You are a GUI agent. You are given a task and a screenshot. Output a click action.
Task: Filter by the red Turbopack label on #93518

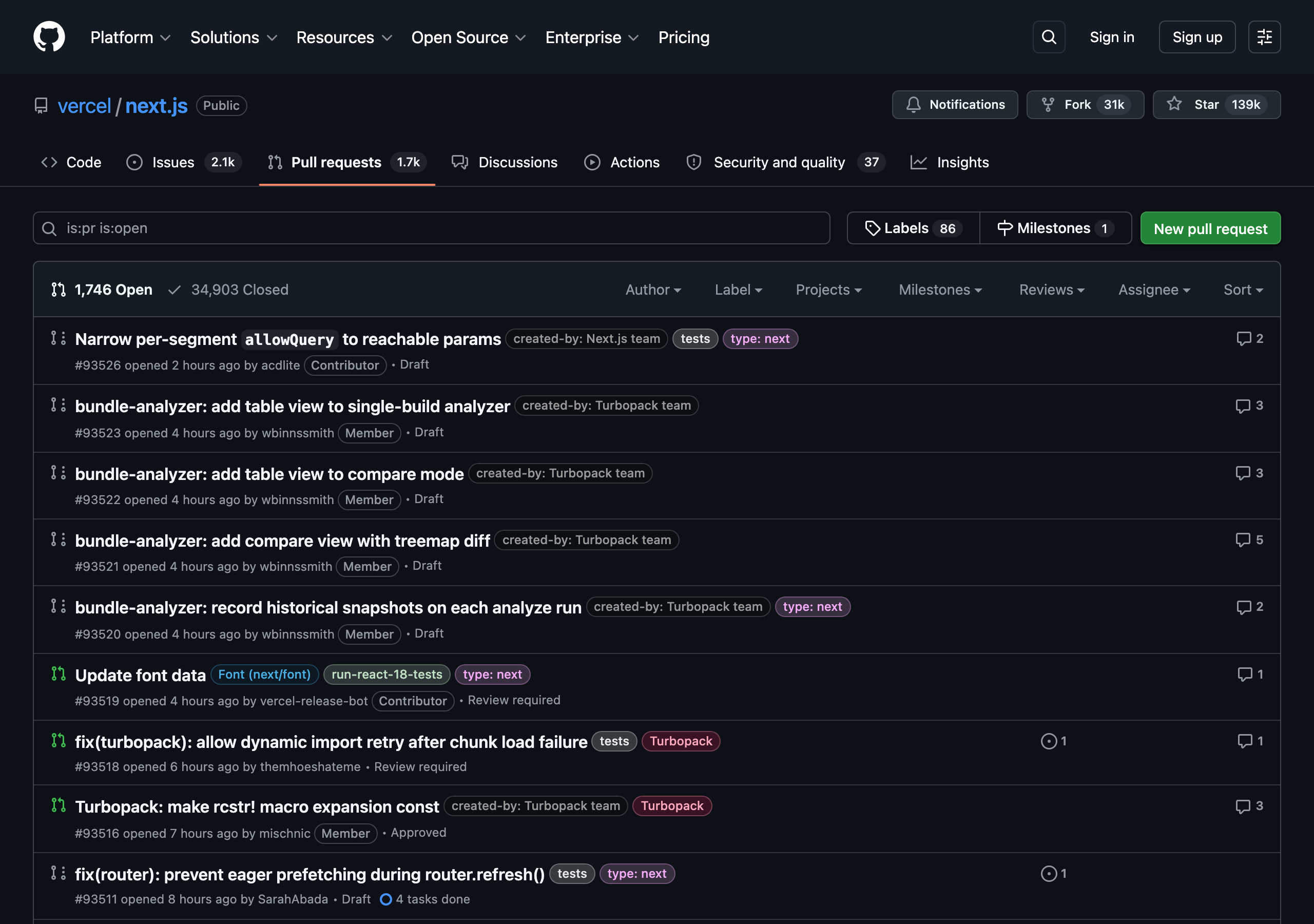tap(681, 741)
